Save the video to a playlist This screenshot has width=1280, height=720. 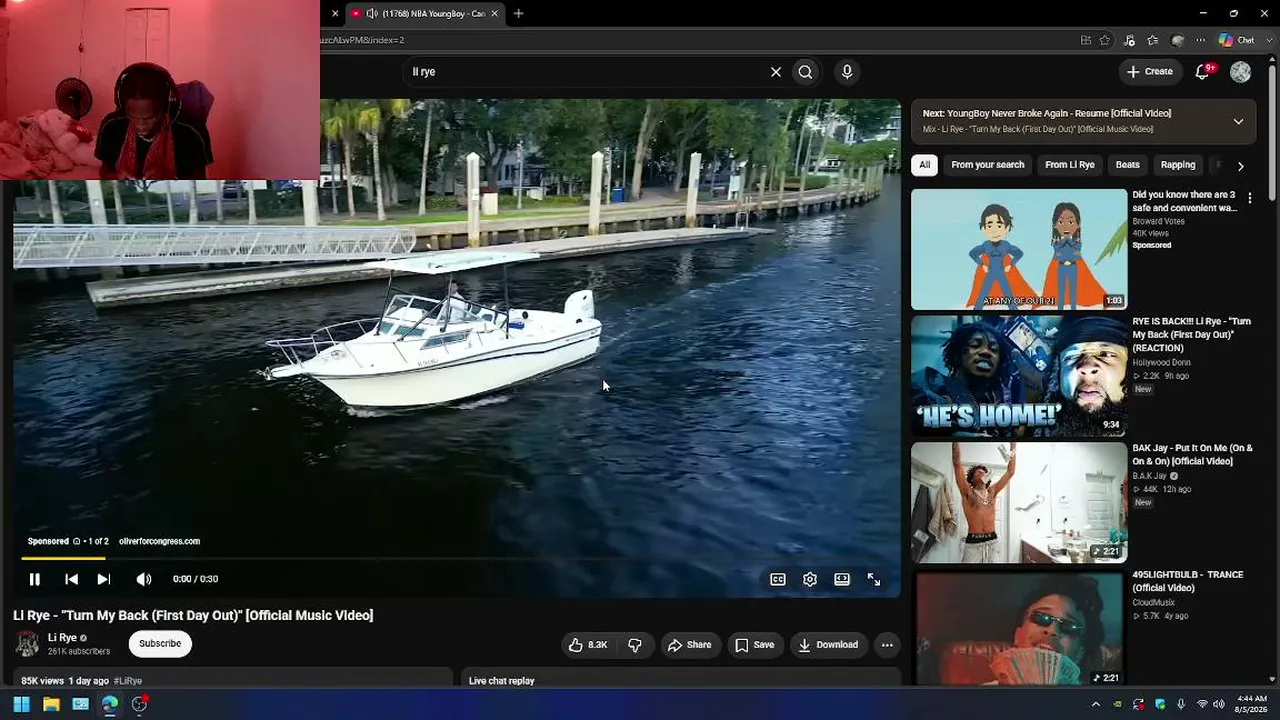755,645
